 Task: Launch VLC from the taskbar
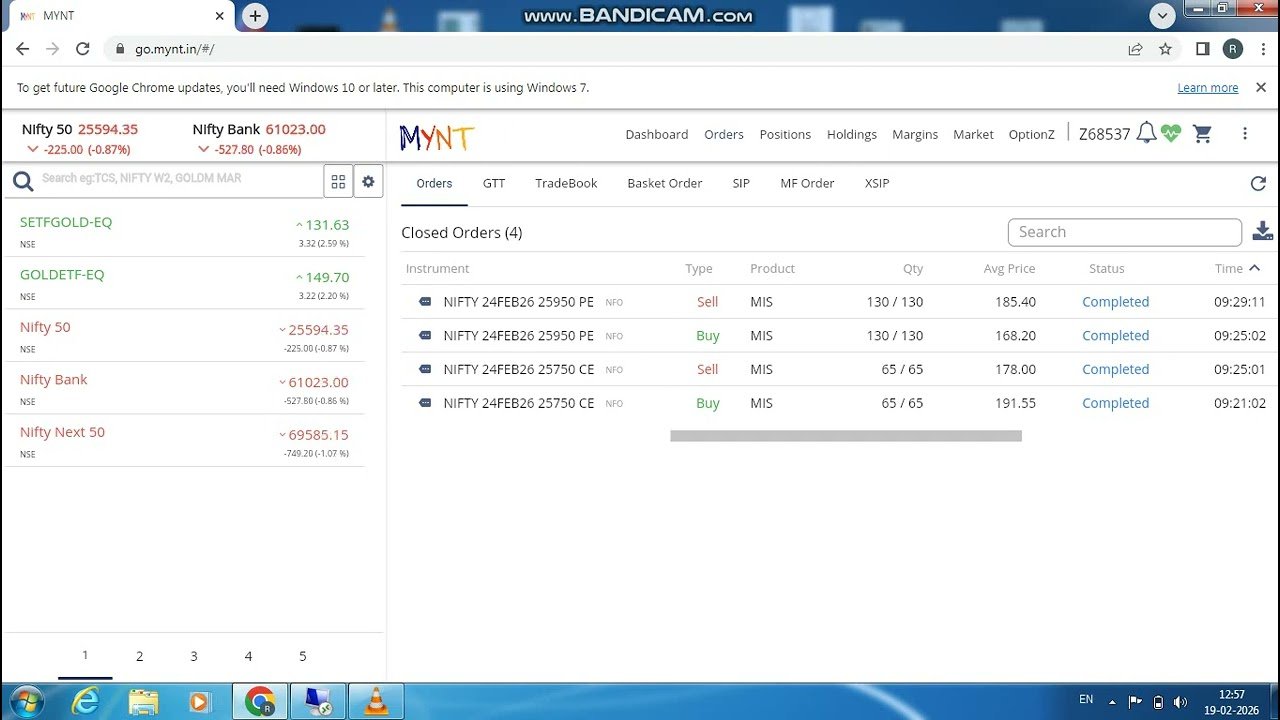[x=376, y=701]
